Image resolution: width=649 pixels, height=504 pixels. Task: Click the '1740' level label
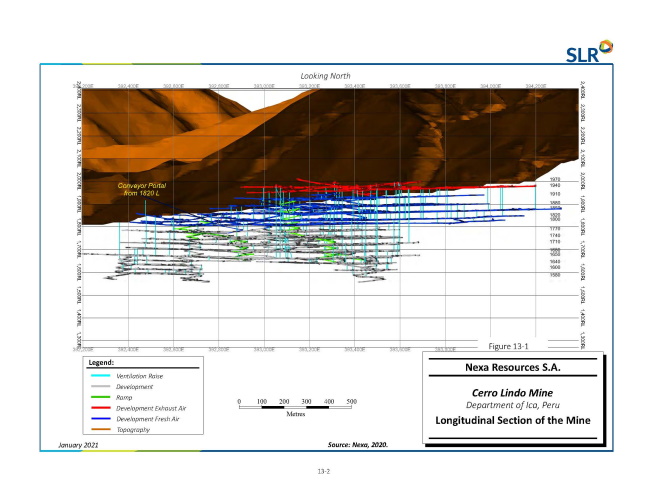[x=555, y=235]
